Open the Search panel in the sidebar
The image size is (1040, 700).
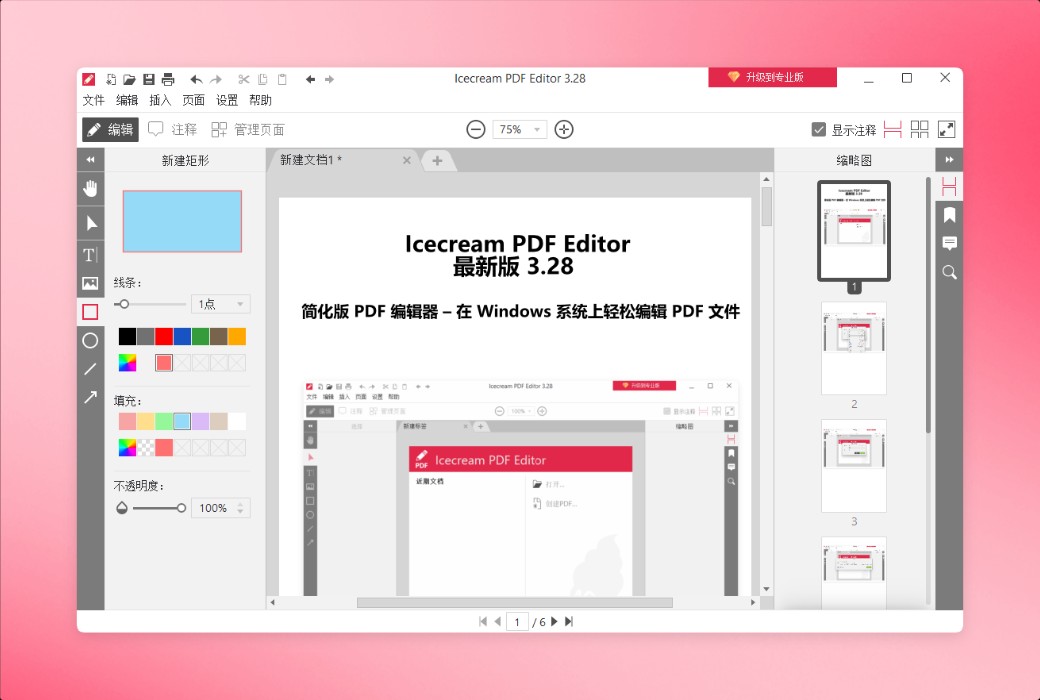[948, 272]
